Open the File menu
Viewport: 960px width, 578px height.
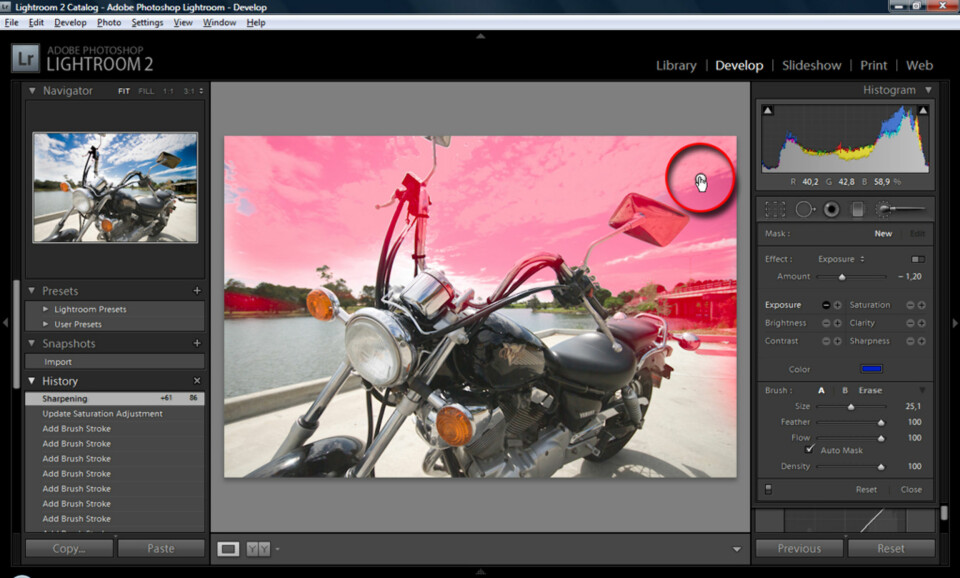pos(12,23)
